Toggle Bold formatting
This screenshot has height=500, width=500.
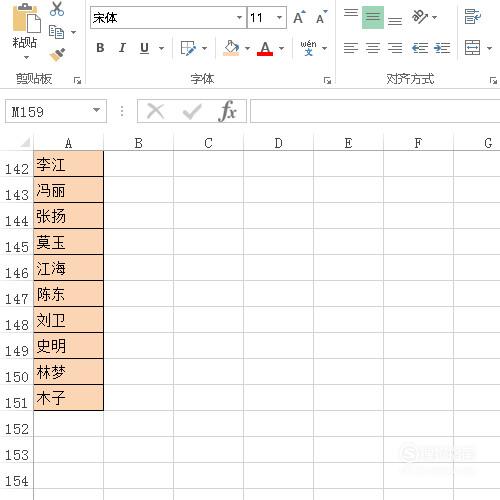[x=100, y=48]
